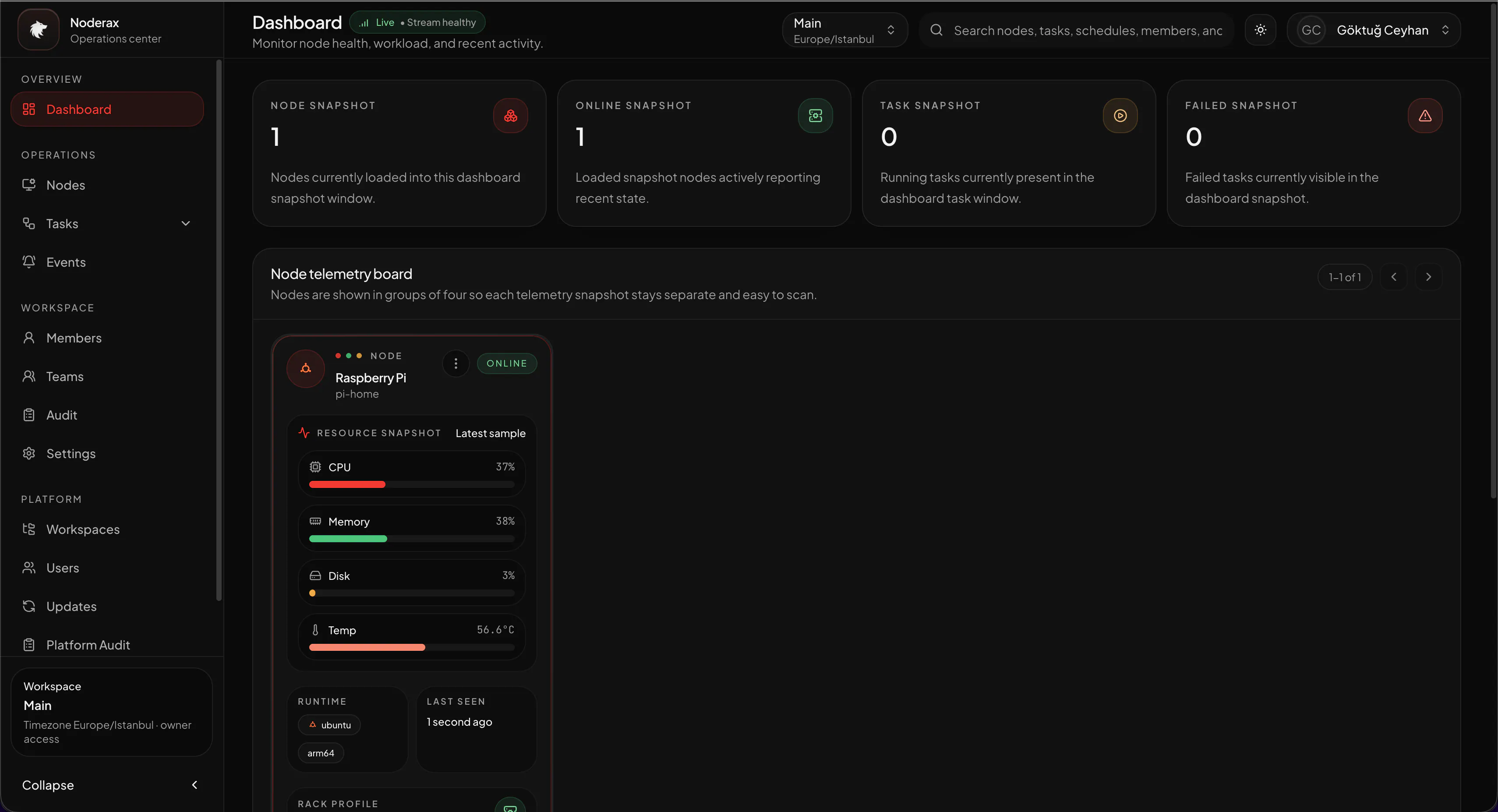Click the Task Snapshot play icon
The height and width of the screenshot is (812, 1498).
pos(1120,116)
